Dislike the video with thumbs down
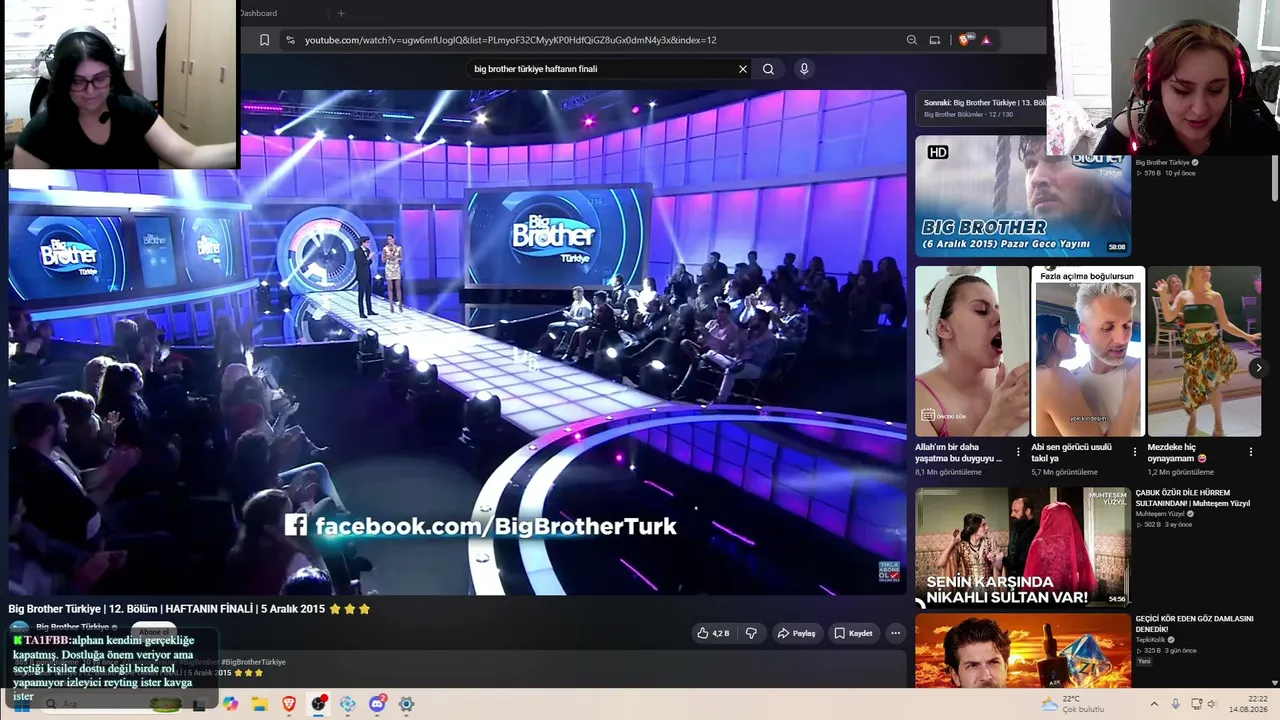This screenshot has height=720, width=1280. pyautogui.click(x=751, y=633)
